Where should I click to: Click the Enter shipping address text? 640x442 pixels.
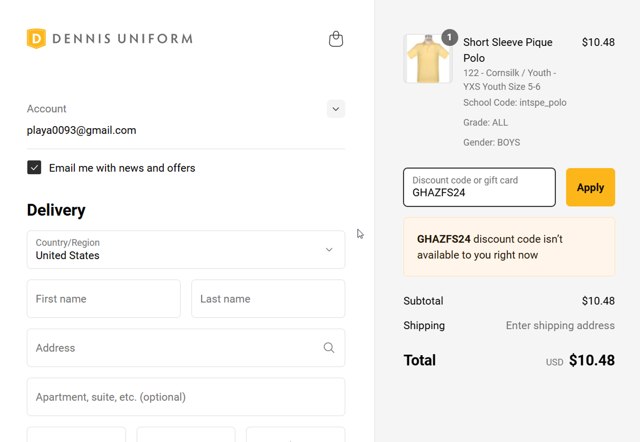[x=560, y=325]
